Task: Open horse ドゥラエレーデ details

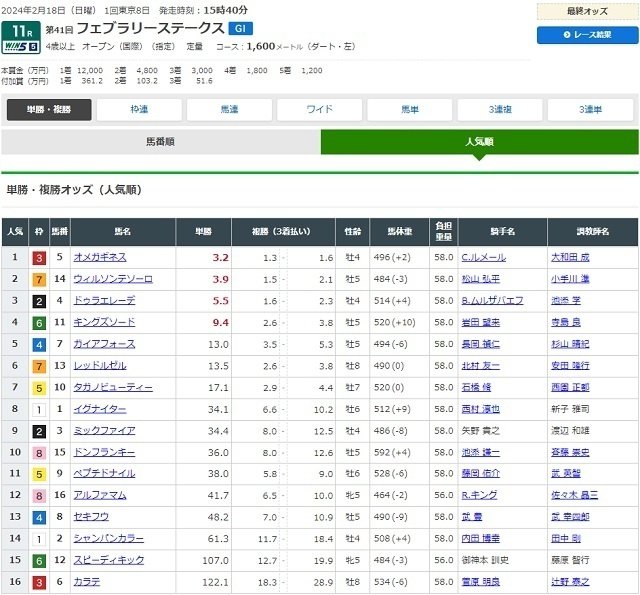Action: coord(104,300)
